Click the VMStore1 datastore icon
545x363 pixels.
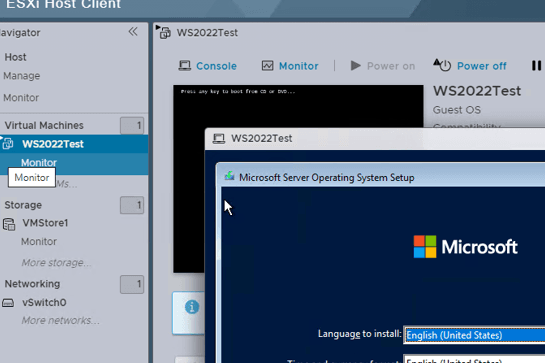(x=9, y=224)
